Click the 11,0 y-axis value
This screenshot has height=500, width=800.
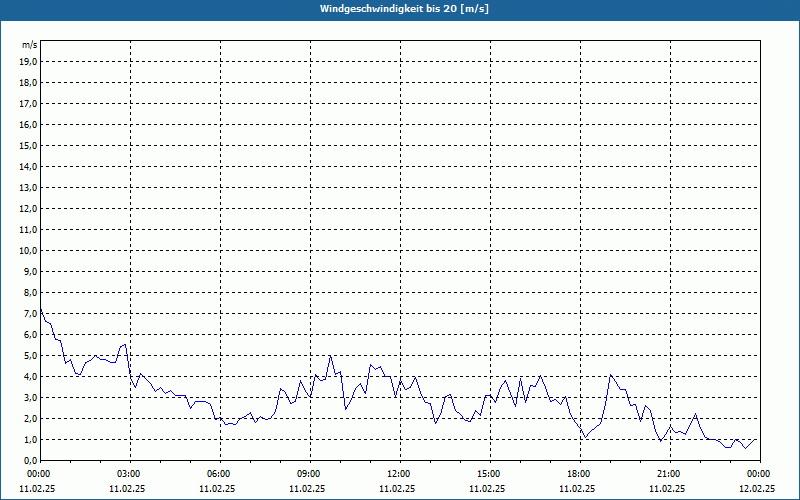28,230
